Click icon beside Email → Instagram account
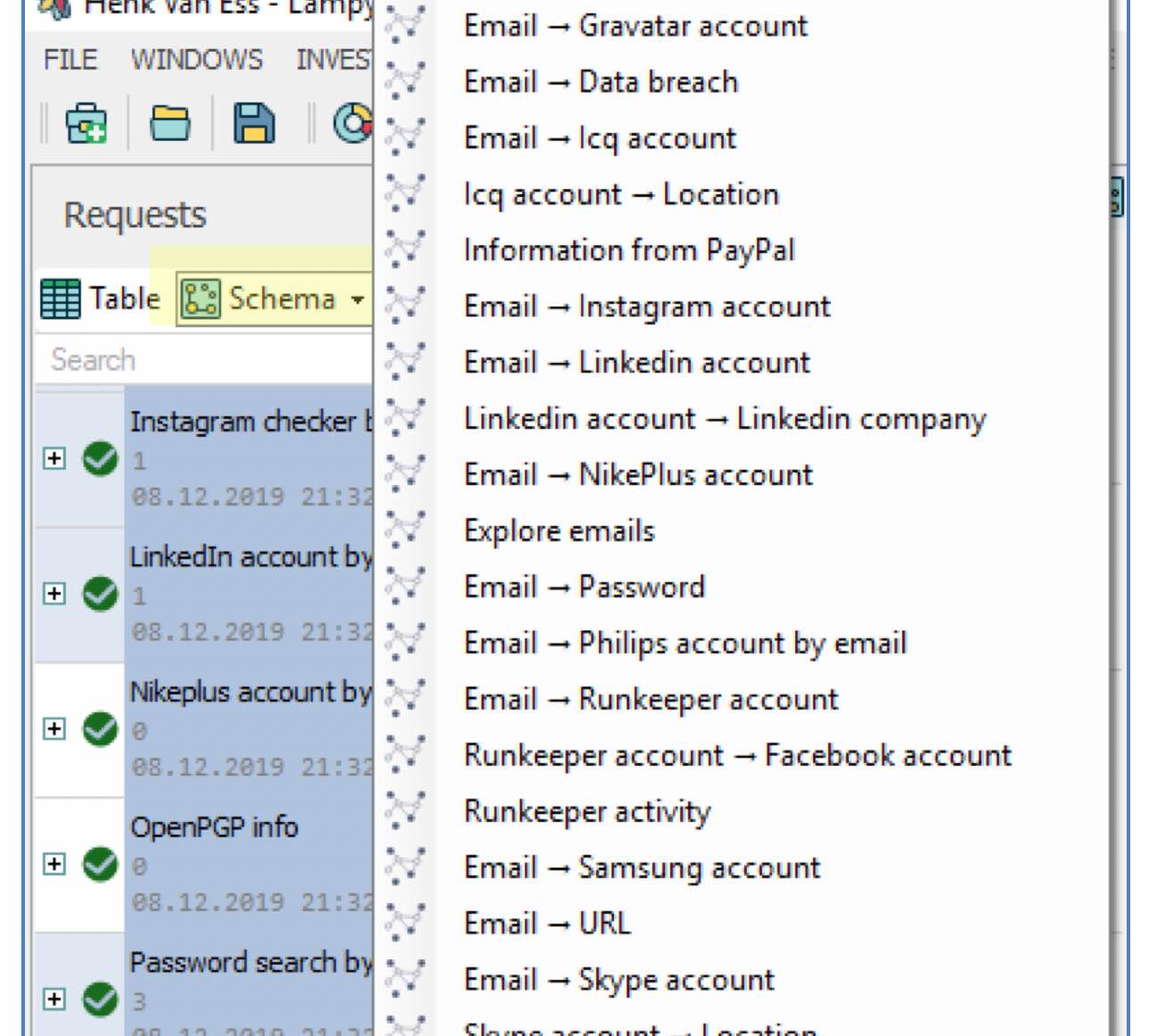This screenshot has height=1036, width=1157. 406,306
